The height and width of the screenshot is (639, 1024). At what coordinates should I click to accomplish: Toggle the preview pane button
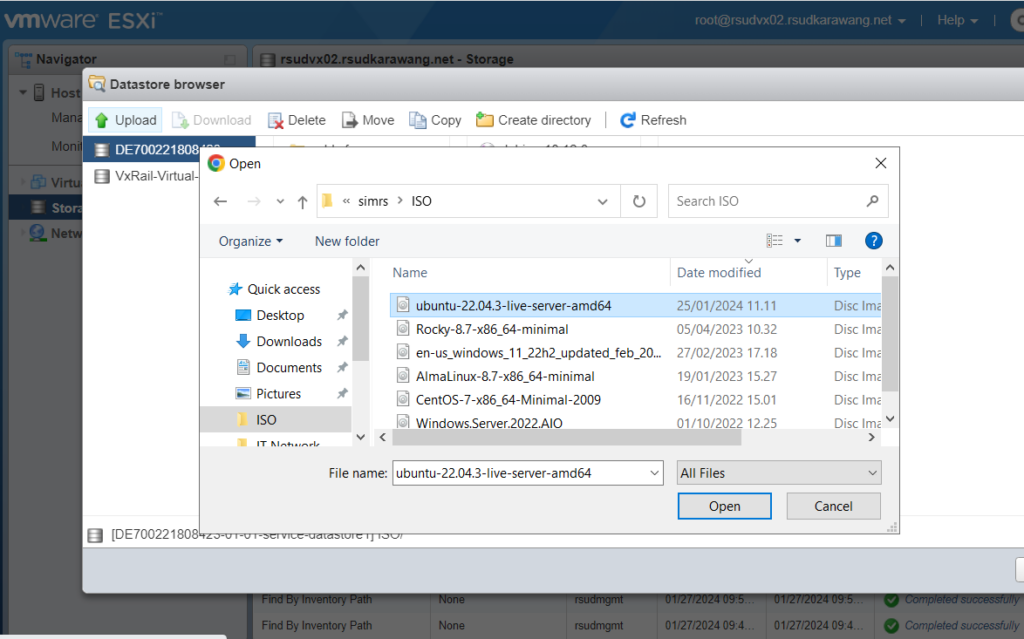834,241
